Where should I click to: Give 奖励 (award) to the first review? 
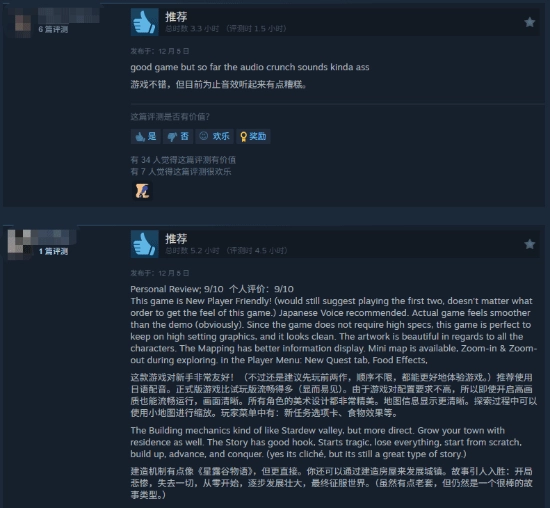pos(253,136)
